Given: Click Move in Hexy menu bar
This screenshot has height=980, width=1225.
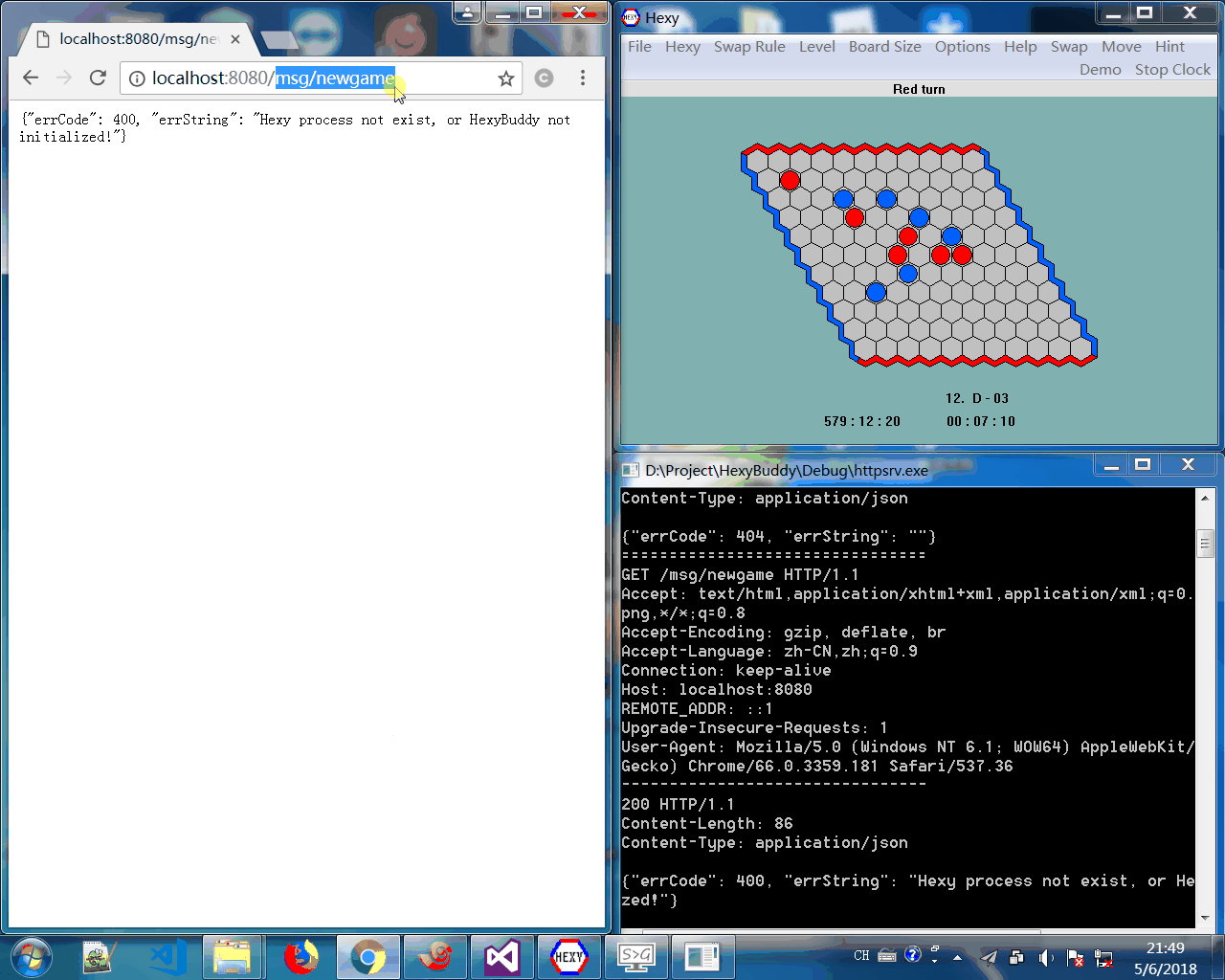Looking at the screenshot, I should (x=1122, y=46).
